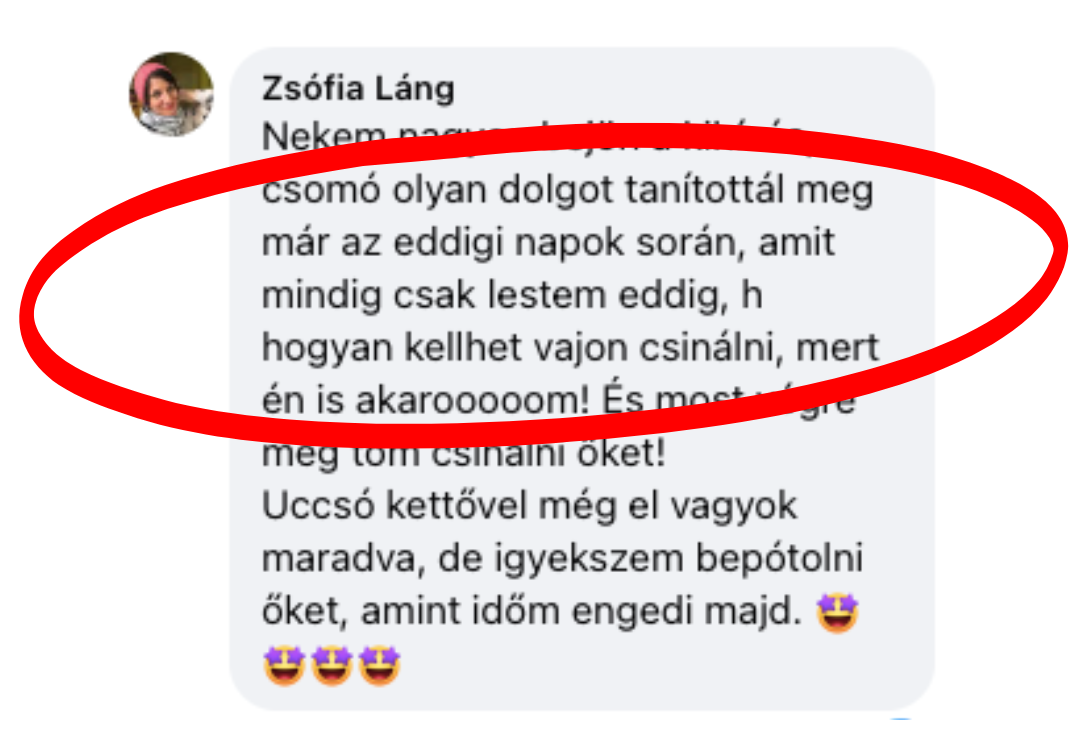The height and width of the screenshot is (754, 1080).
Task: Open the Zsófia Láng name link
Action: (x=358, y=89)
